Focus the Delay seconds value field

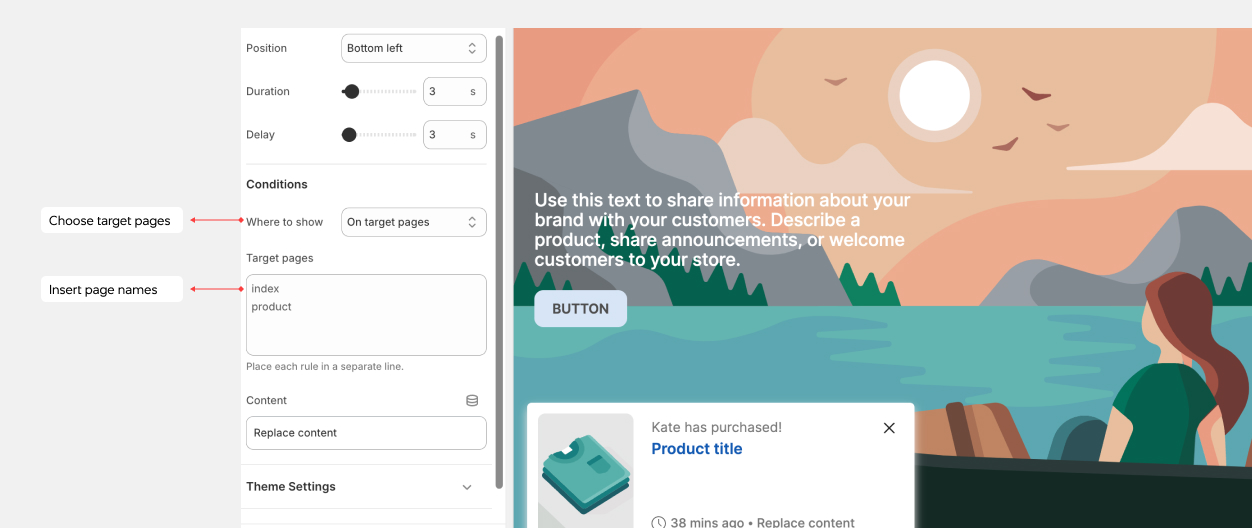445,134
